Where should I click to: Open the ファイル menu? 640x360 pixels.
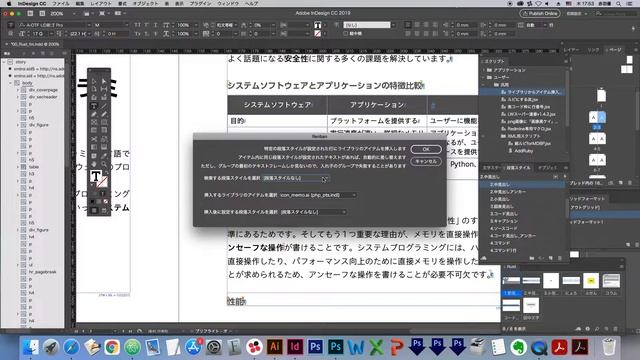tap(61, 4)
